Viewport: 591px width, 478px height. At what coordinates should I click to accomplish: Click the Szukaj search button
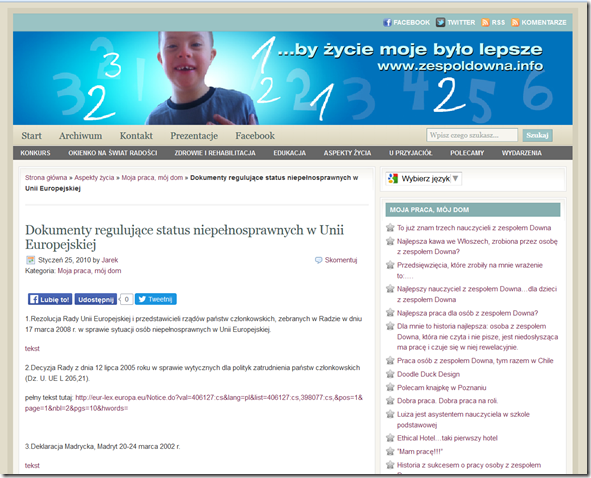click(537, 135)
